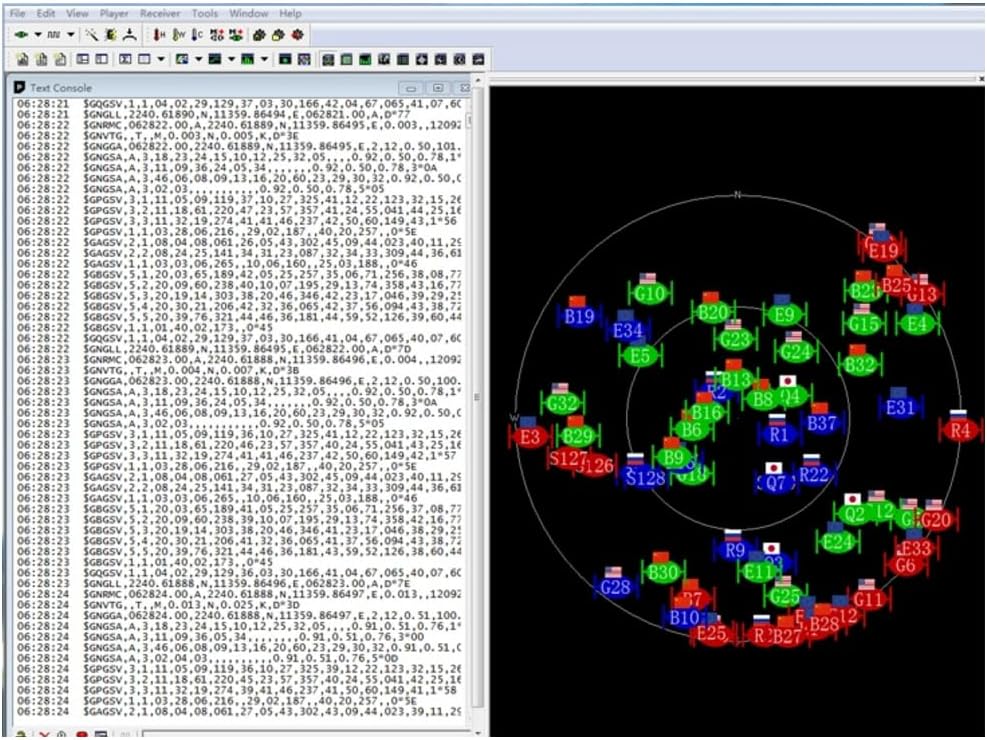
Task: Open the Player menu
Action: click(114, 13)
